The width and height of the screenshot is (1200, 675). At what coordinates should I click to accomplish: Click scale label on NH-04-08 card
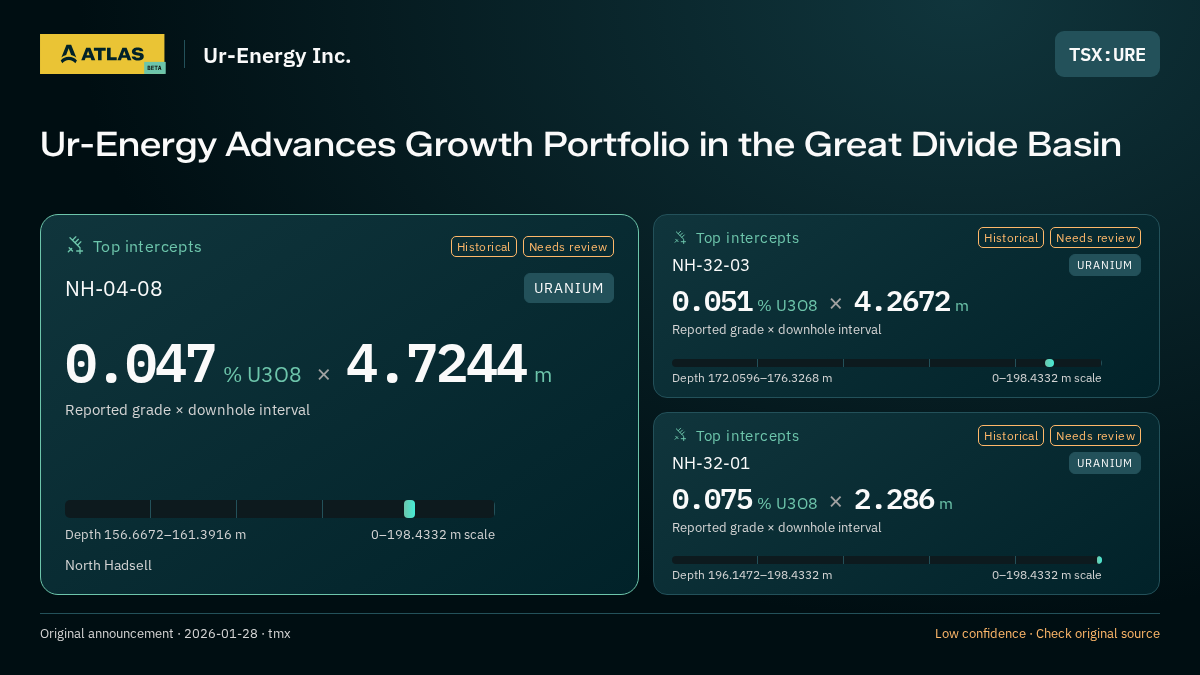(x=433, y=535)
